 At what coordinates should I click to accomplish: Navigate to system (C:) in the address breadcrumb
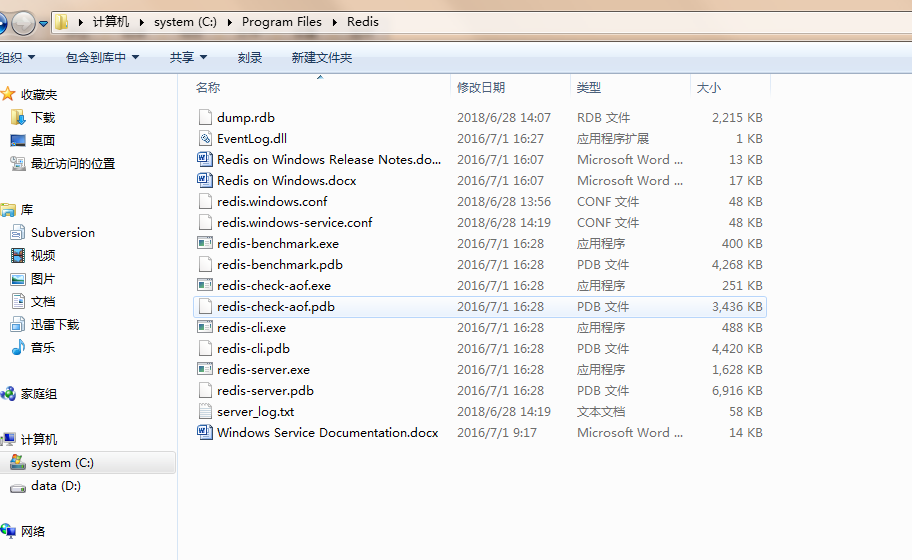tap(185, 22)
